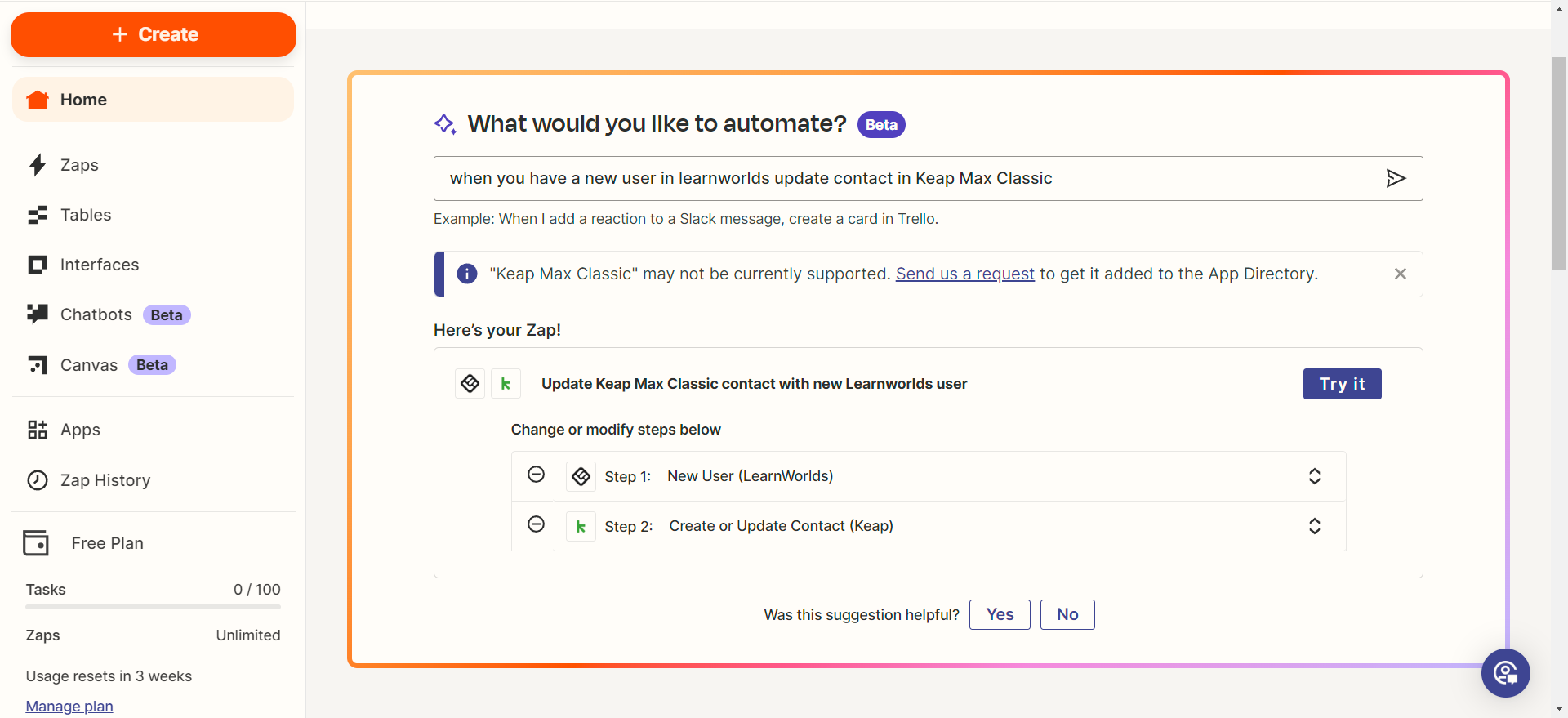The height and width of the screenshot is (718, 1568).
Task: Focus the automation prompt input field
Action: pos(928,178)
